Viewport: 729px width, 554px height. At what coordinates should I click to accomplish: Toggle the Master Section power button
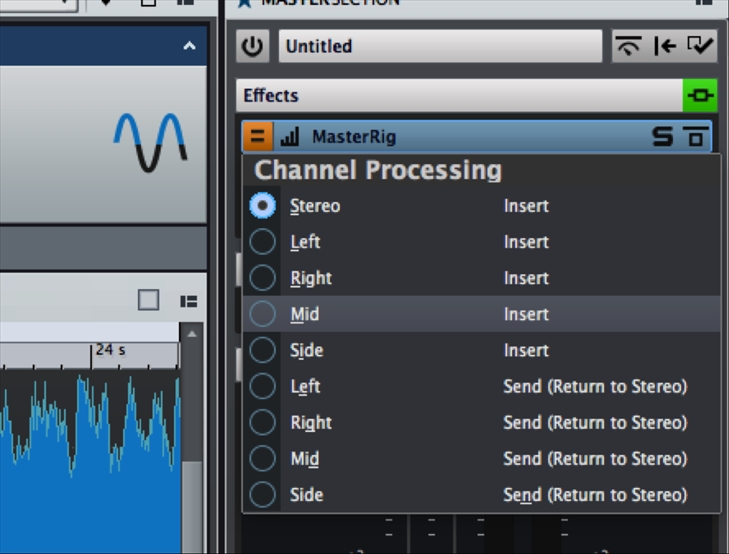pyautogui.click(x=252, y=46)
